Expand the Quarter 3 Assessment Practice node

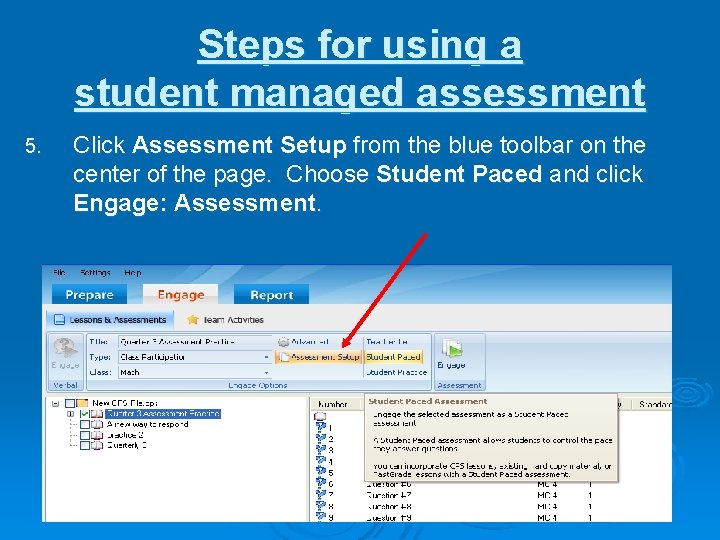click(x=70, y=414)
